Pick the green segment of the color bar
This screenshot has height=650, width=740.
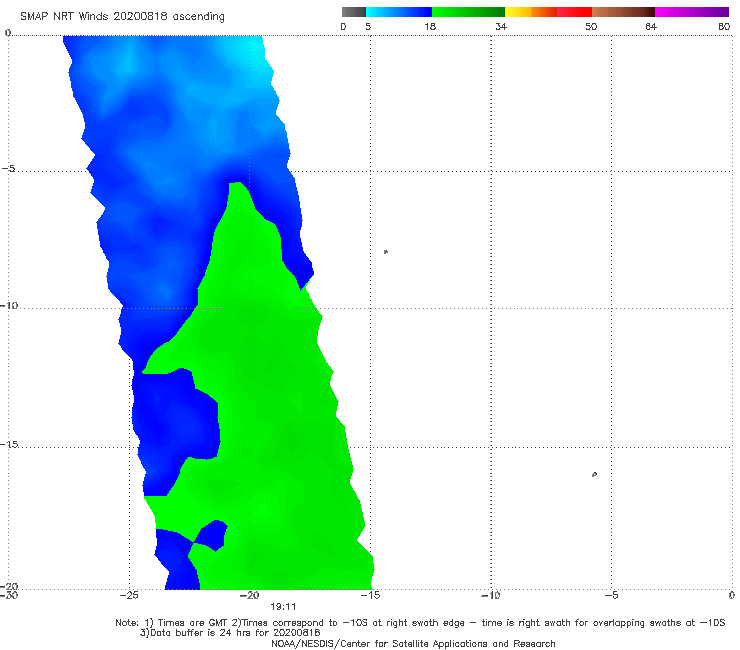468,12
